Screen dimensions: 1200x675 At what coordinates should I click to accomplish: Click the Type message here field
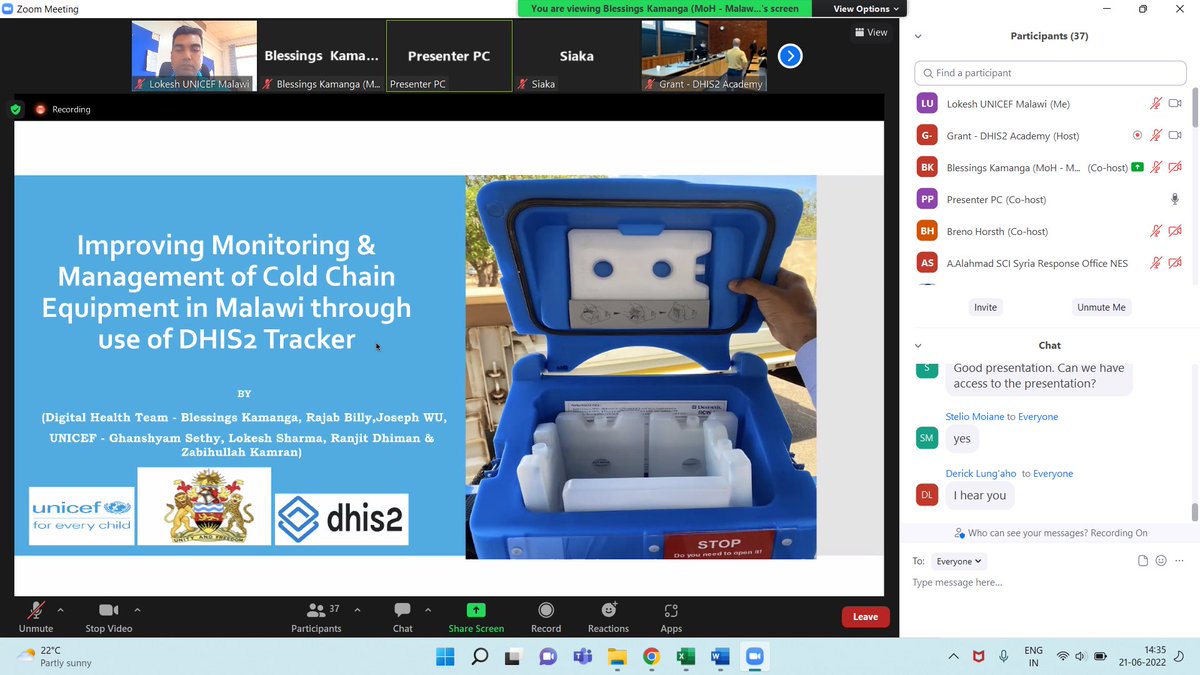pyautogui.click(x=1049, y=583)
